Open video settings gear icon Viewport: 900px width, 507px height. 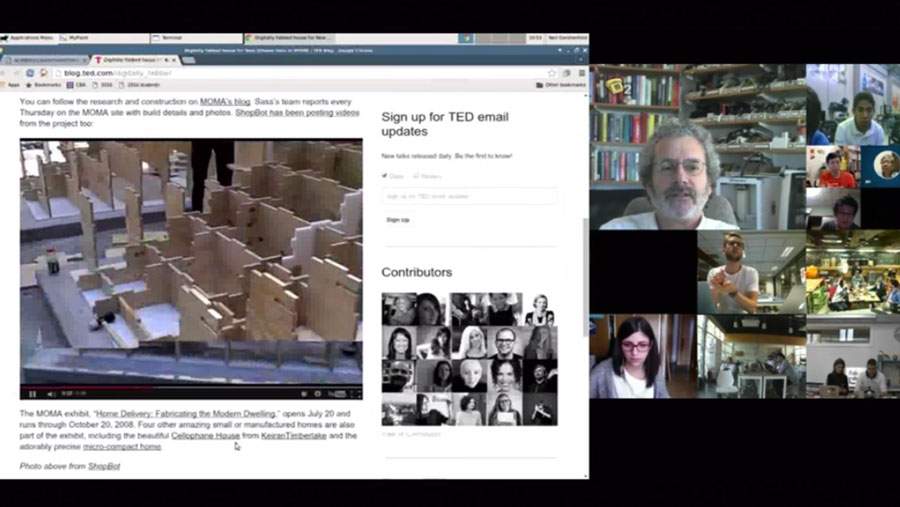pyautogui.click(x=317, y=394)
